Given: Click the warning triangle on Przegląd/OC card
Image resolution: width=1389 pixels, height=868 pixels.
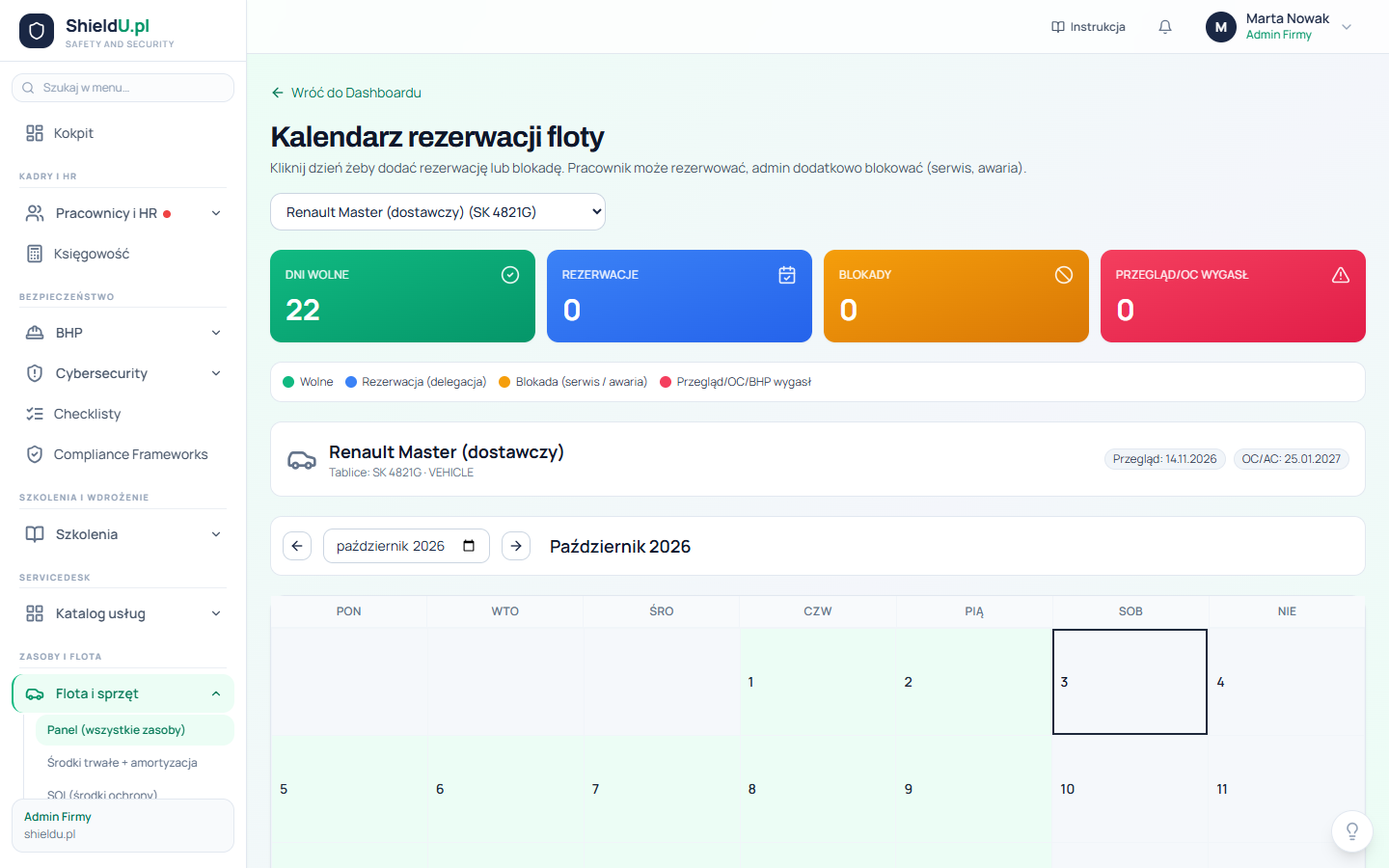Looking at the screenshot, I should tap(1341, 275).
